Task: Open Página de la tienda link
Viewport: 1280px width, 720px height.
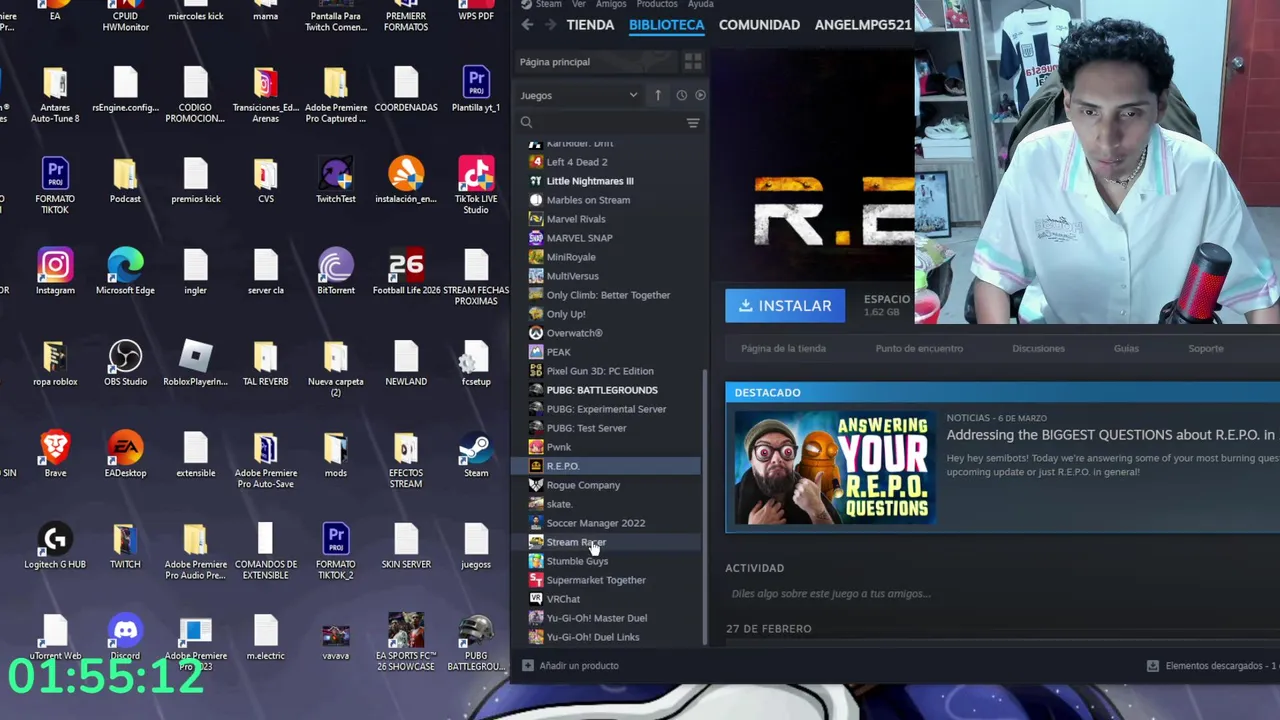Action: click(783, 349)
